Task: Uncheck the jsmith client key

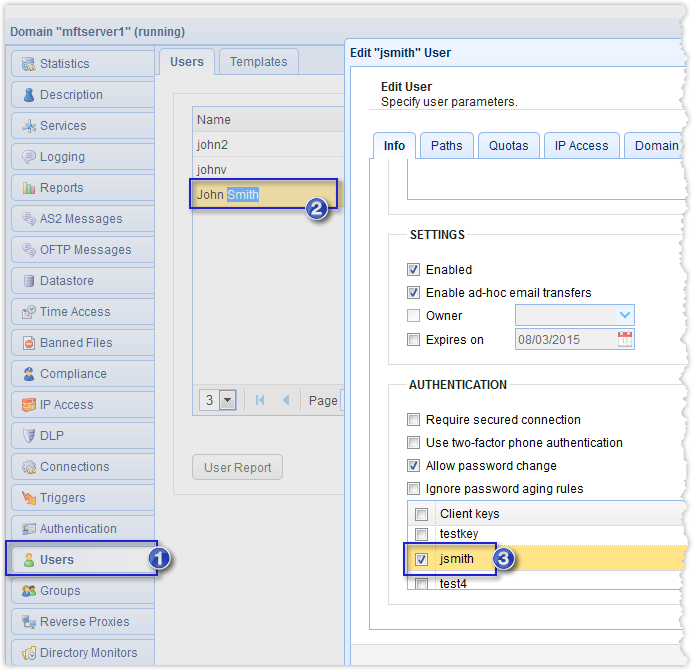Action: tap(422, 559)
